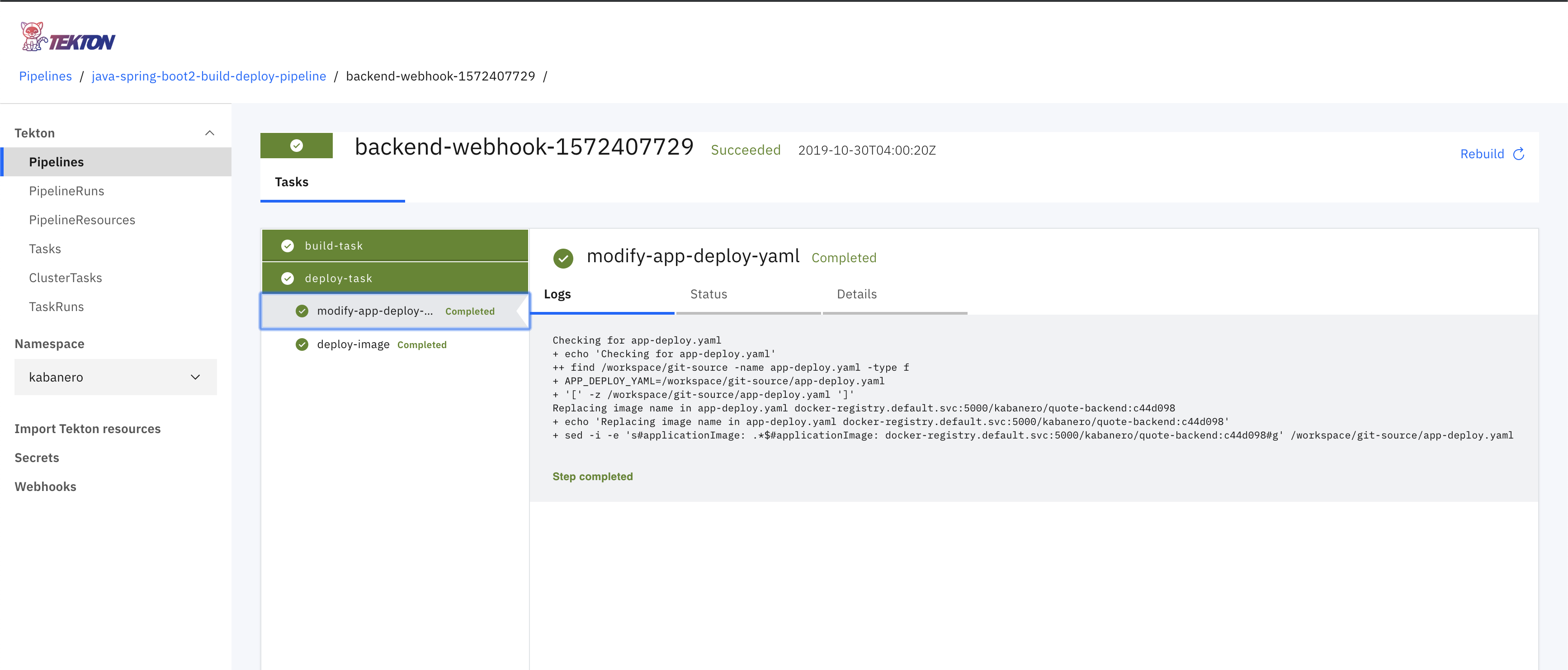1568x670 pixels.
Task: Click the 2019-10-30T04:00:20Z timestamp
Action: pyautogui.click(x=867, y=150)
